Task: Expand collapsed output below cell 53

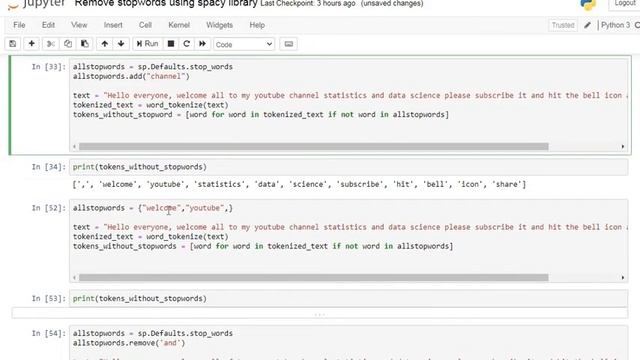Action: (320, 314)
